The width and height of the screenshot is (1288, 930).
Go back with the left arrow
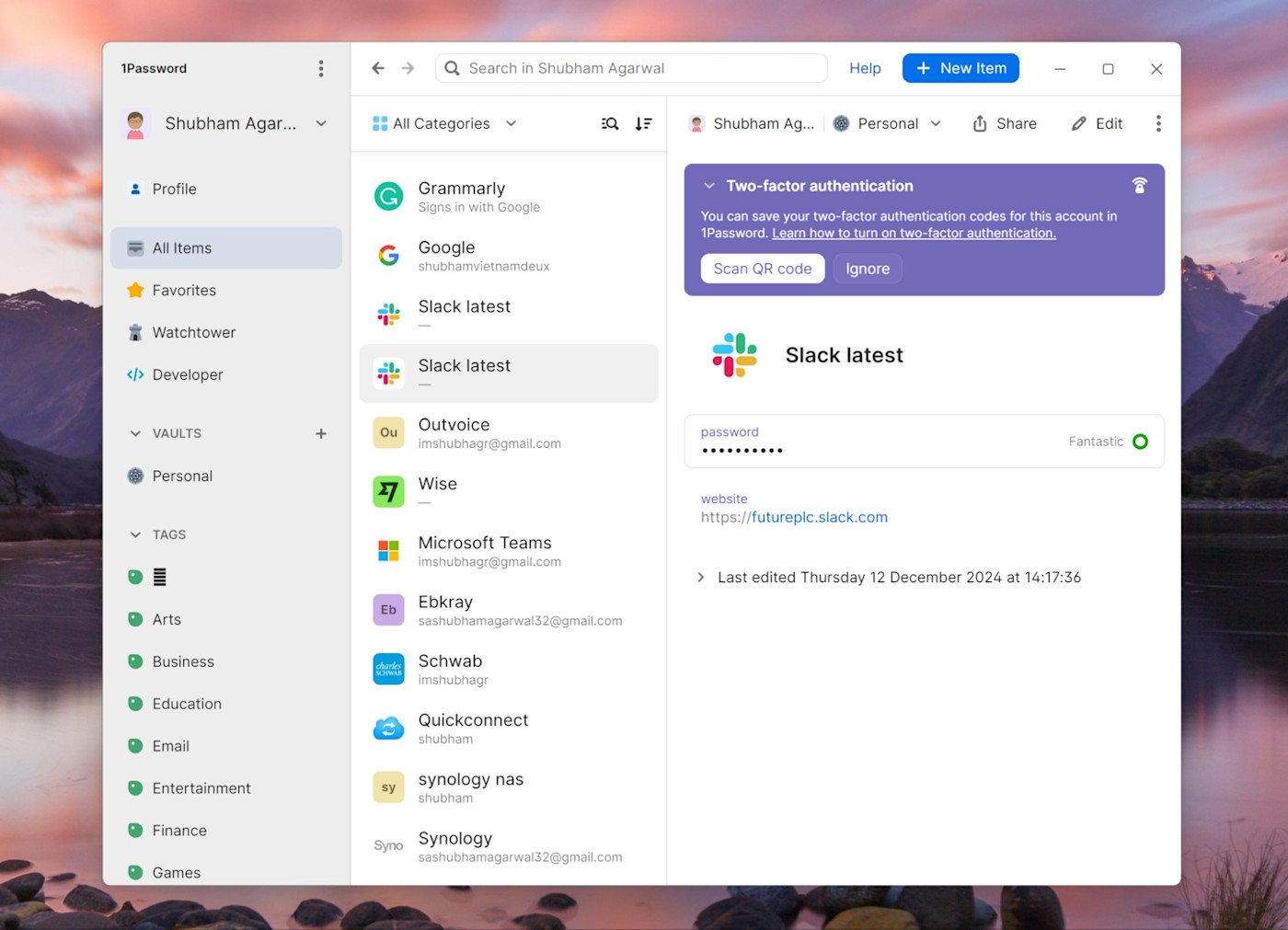click(x=378, y=68)
